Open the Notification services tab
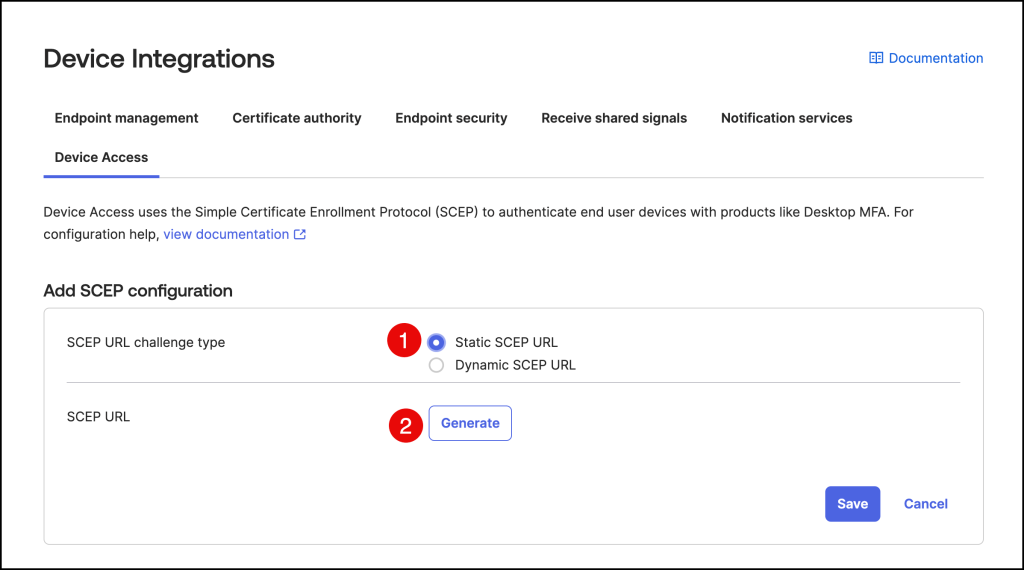The image size is (1024, 570). tap(786, 118)
